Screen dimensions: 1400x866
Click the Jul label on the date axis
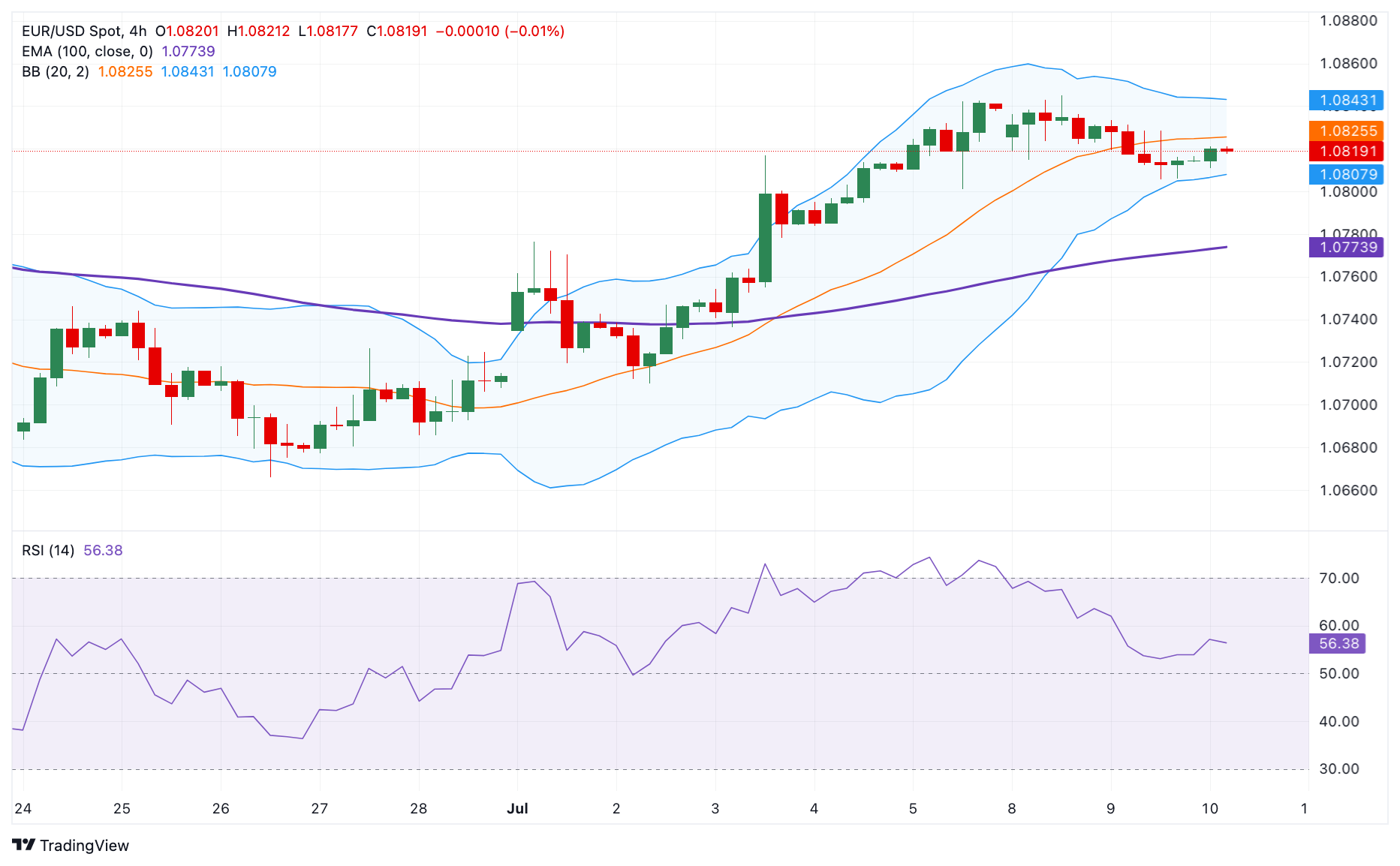[517, 808]
